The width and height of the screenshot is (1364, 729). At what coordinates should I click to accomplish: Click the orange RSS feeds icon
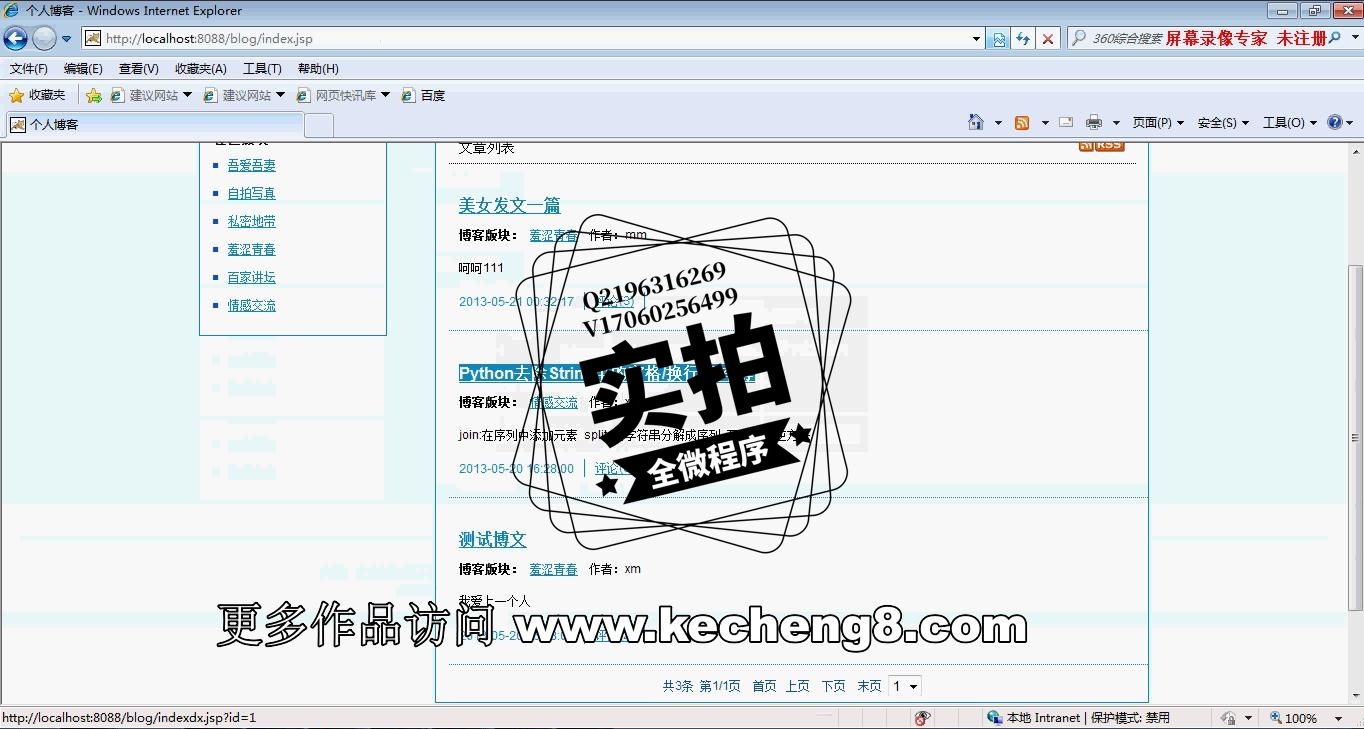click(1022, 122)
